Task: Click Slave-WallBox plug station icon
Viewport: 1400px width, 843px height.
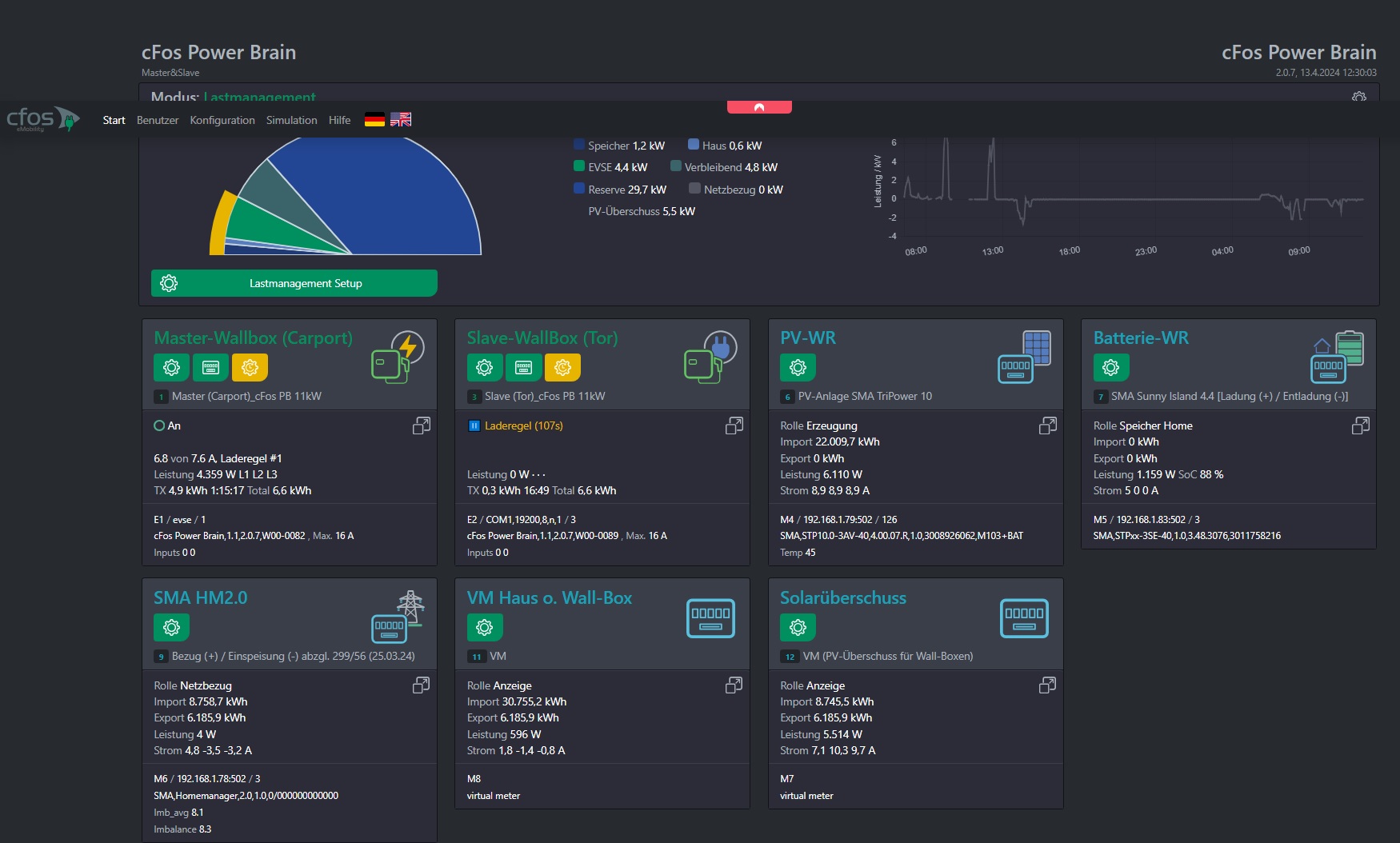Action: click(x=711, y=357)
